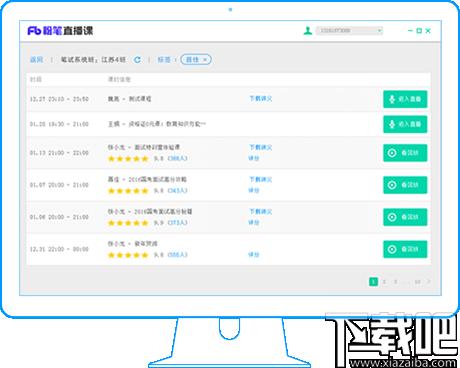Enter live class for 12.27 23:10 row
Screen dimensions: 460x368
click(405, 99)
